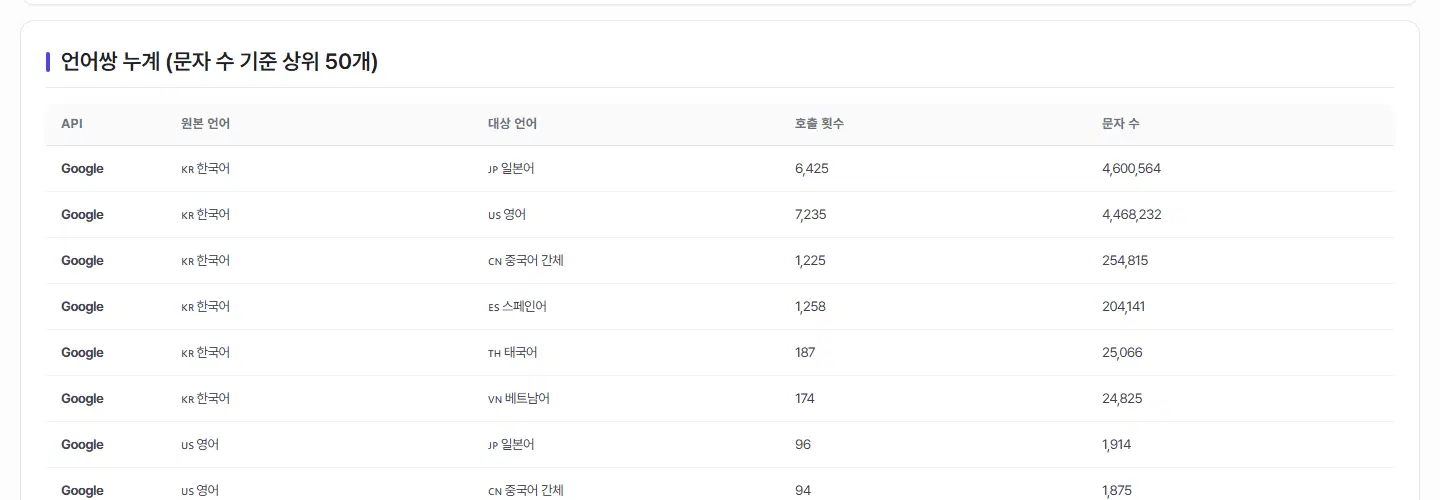Select character count 25,066
Viewport: 1440px width, 500px height.
coord(1122,353)
